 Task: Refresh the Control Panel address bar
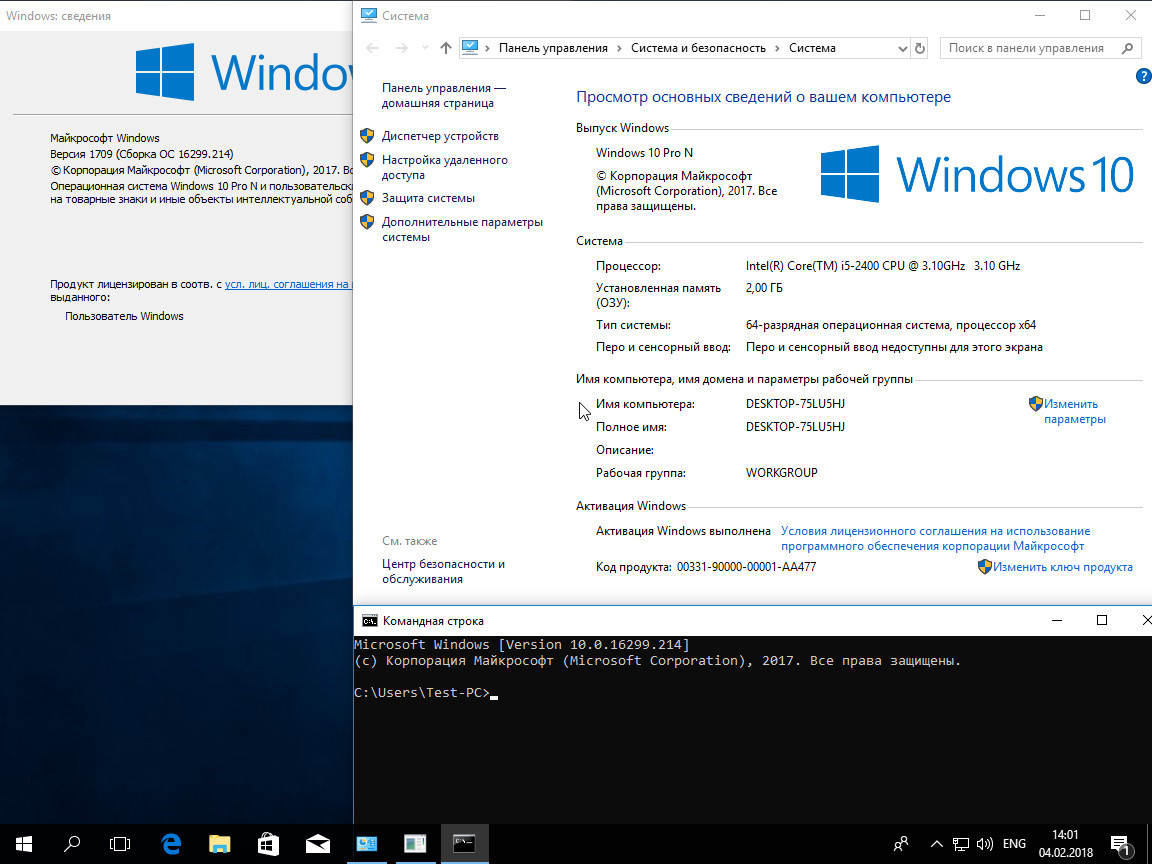coord(920,48)
